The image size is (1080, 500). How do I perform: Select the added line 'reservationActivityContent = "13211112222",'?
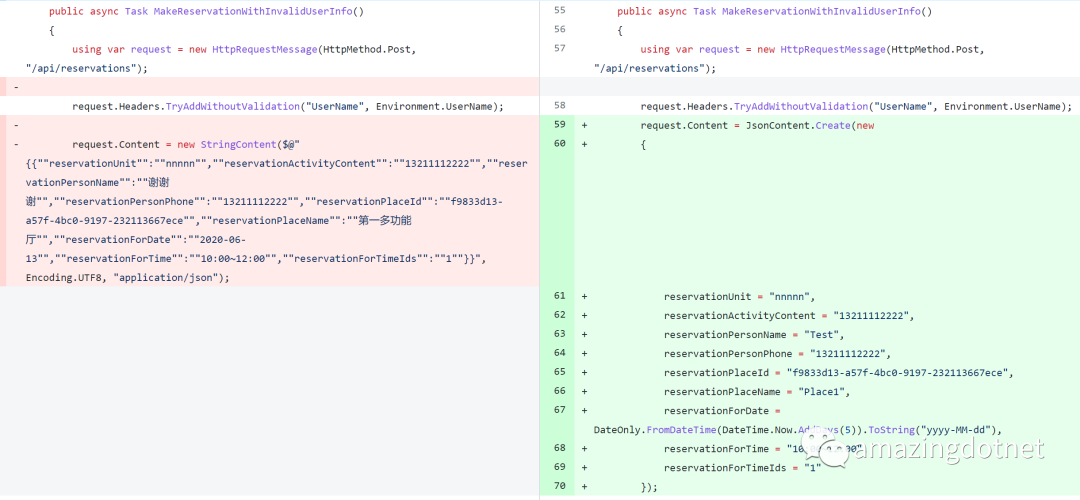pyautogui.click(x=789, y=316)
